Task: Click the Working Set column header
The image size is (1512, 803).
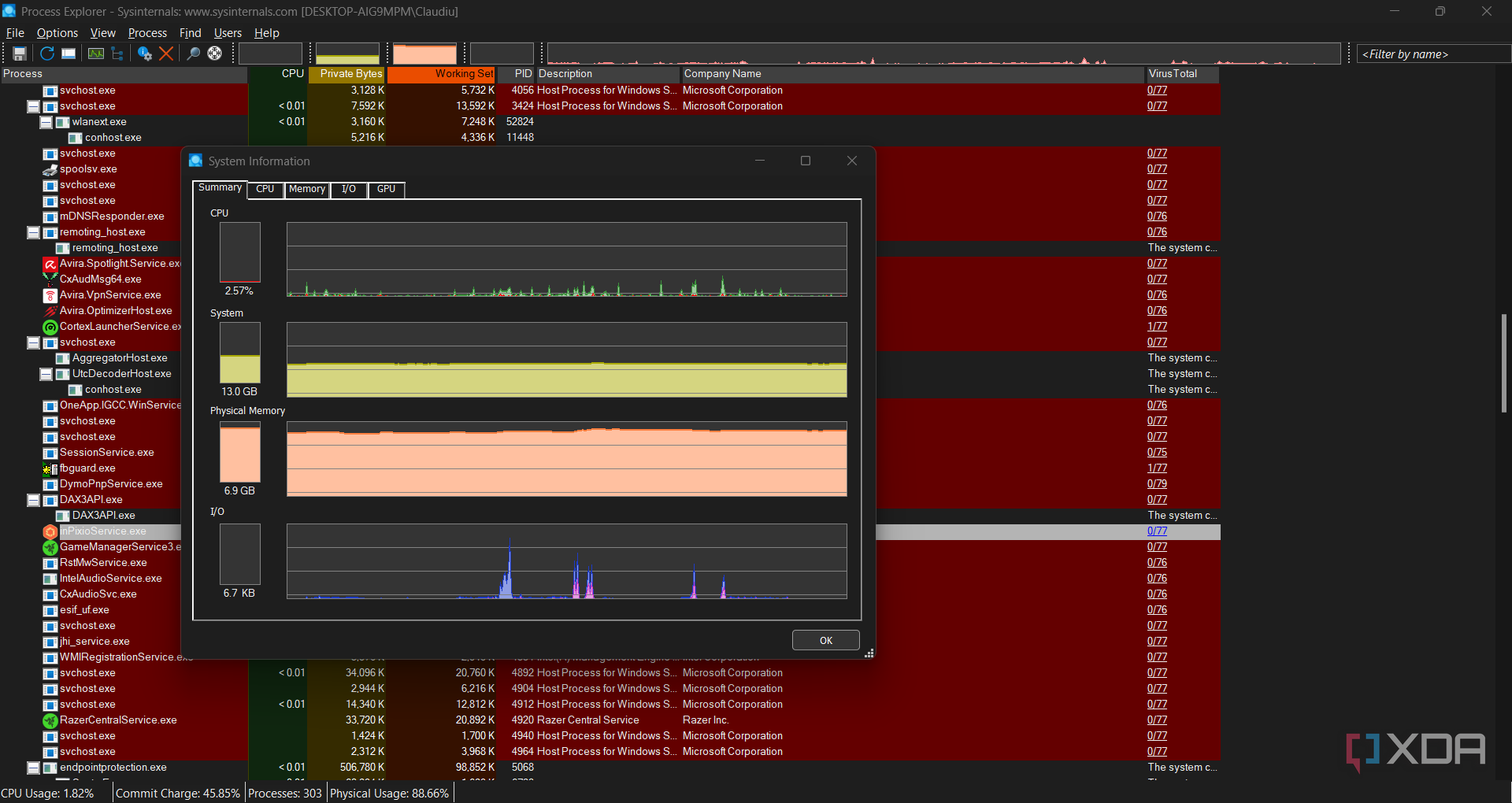Action: (441, 74)
